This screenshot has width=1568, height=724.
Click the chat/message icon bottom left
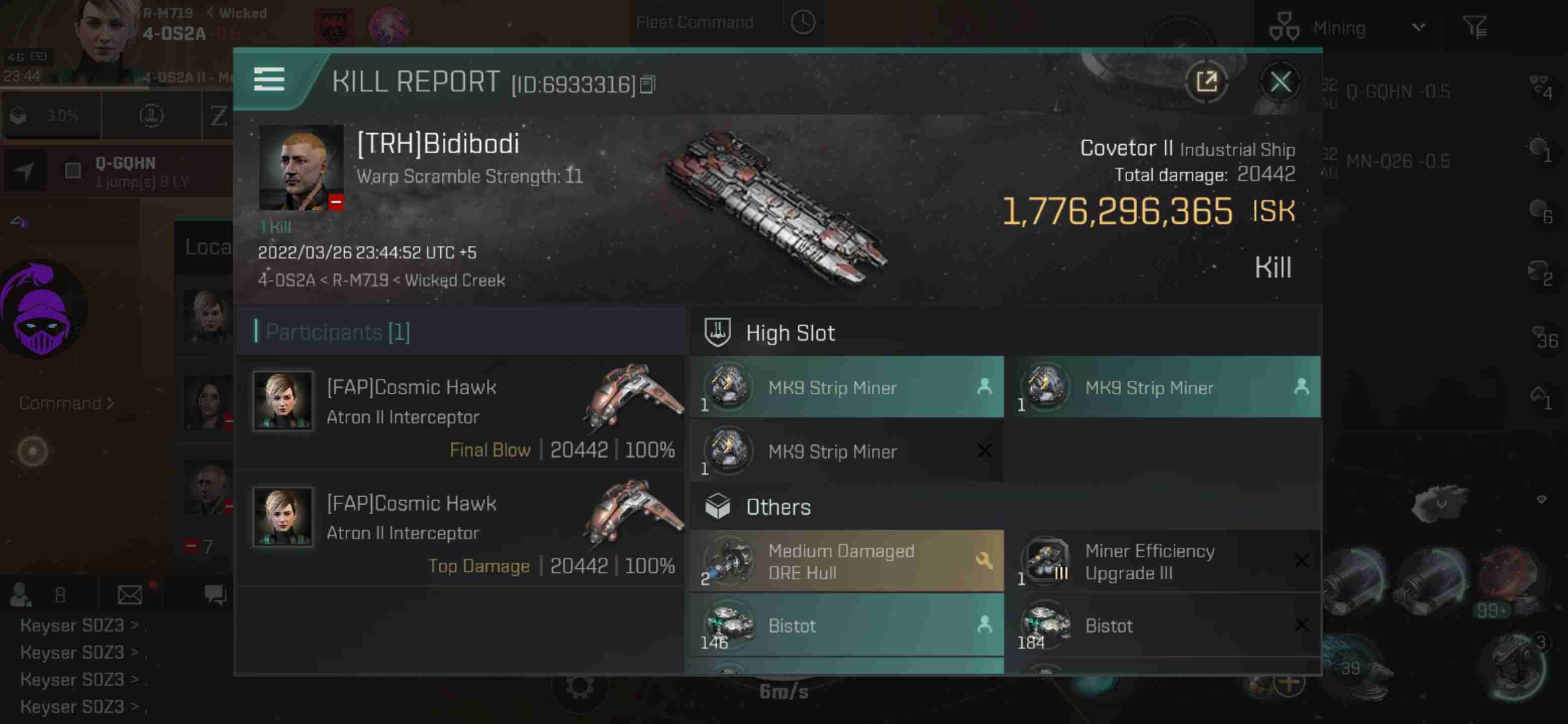coord(215,595)
